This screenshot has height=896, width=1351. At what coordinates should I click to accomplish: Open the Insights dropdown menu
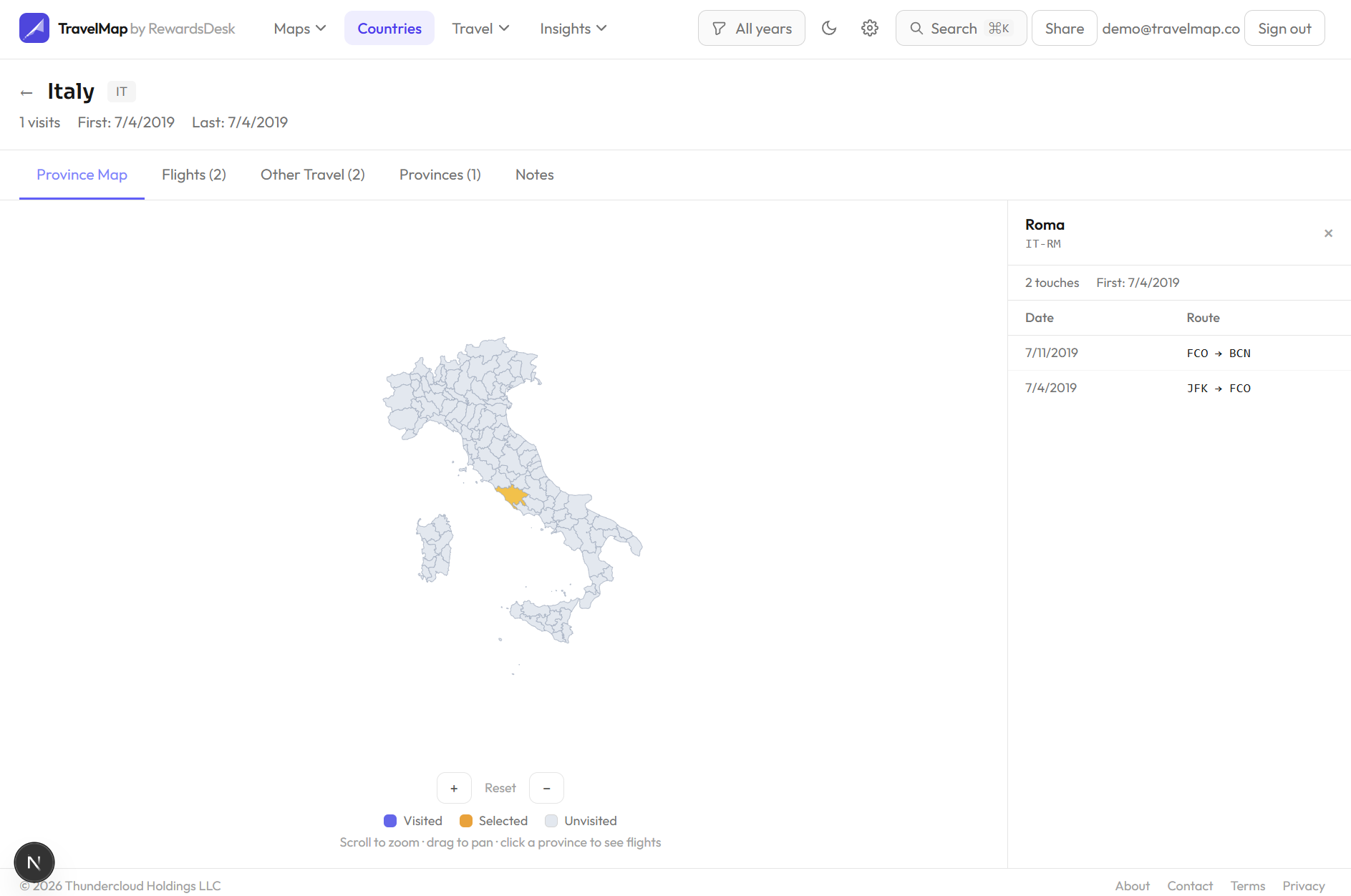573,29
